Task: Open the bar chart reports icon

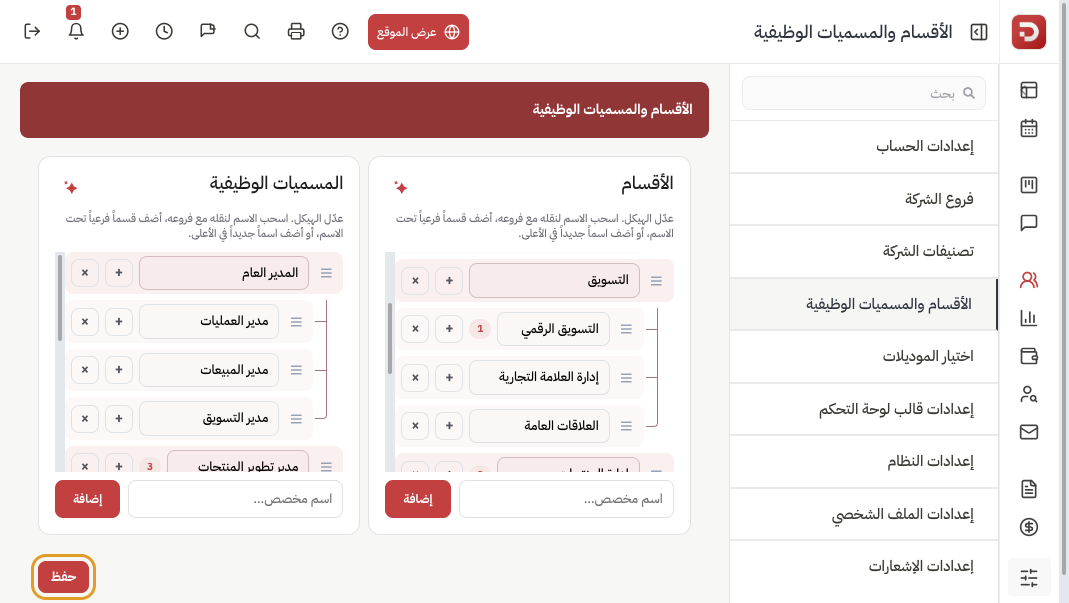Action: point(1029,318)
